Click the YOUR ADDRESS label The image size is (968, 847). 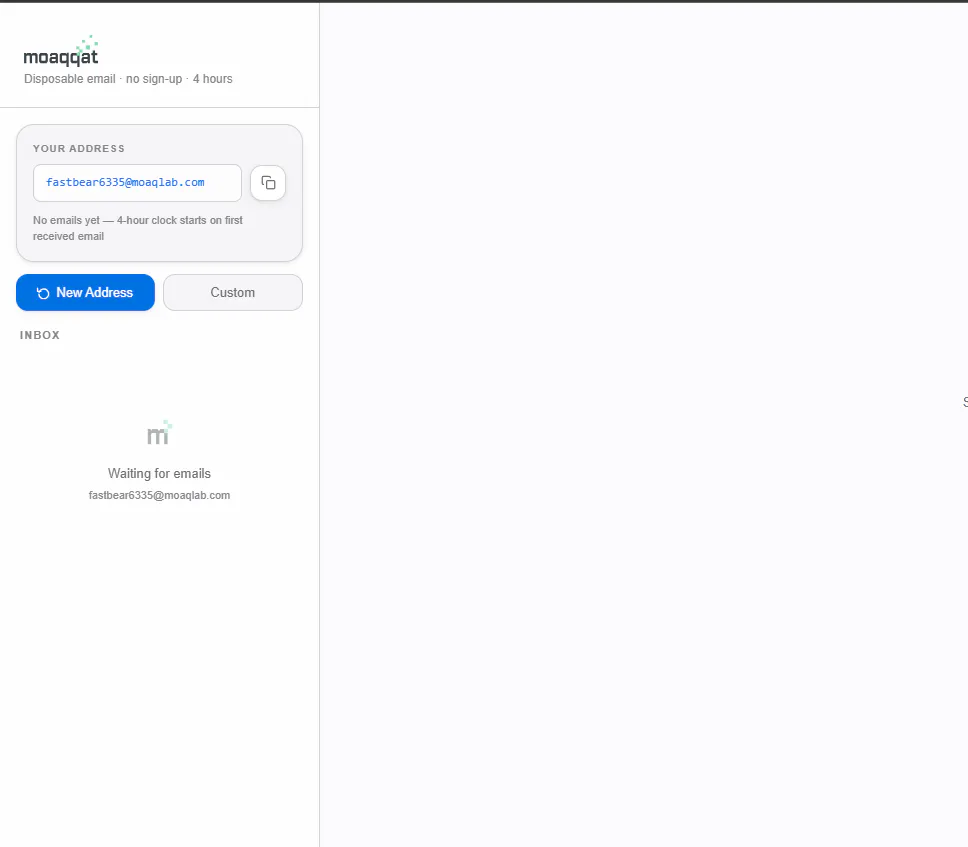click(78, 149)
